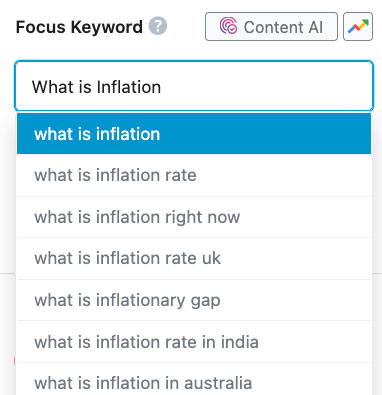382x395 pixels.
Task: Open the Google Trends arrow icon button
Action: pos(358,27)
